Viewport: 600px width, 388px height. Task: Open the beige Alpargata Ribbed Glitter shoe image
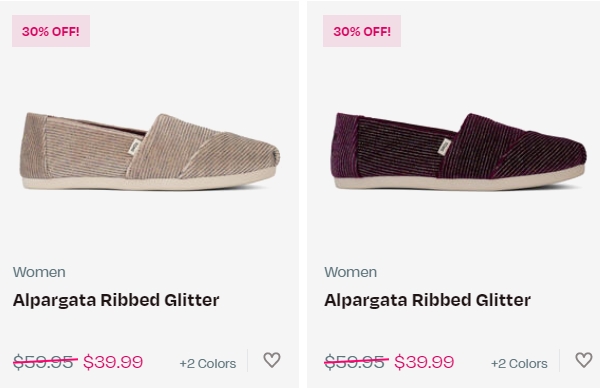pos(150,151)
